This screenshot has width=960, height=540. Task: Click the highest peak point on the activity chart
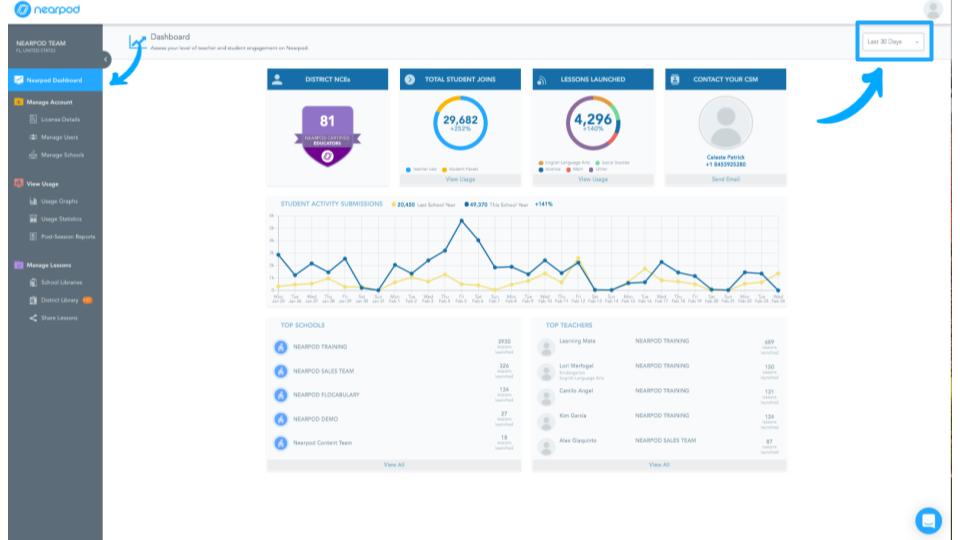point(462,220)
